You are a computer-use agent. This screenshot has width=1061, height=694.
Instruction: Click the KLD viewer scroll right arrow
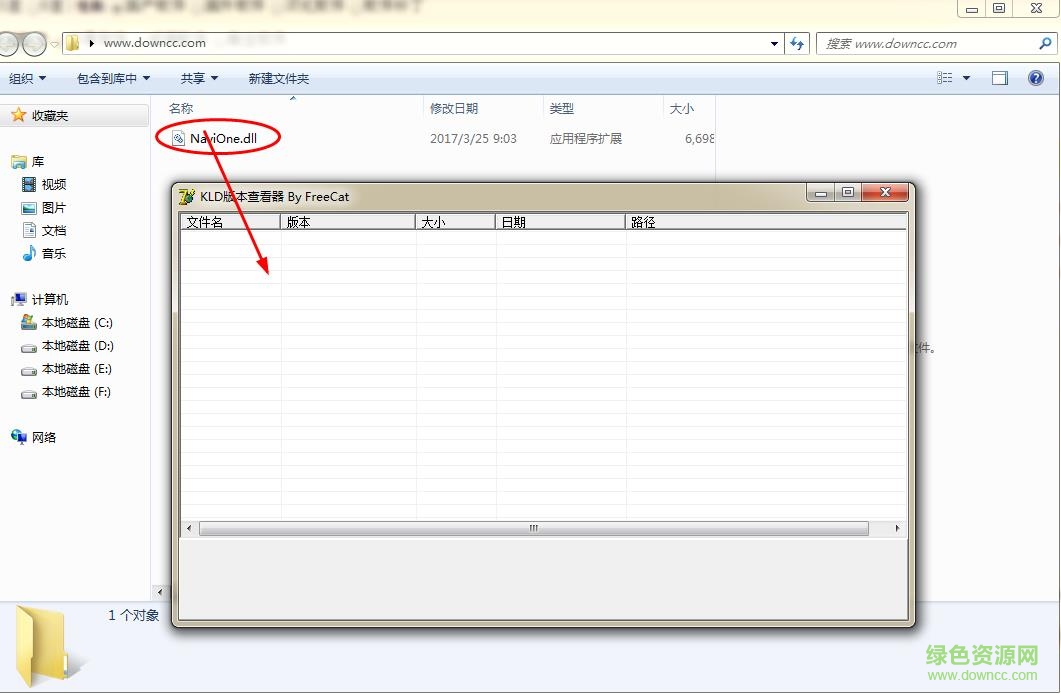coord(897,528)
